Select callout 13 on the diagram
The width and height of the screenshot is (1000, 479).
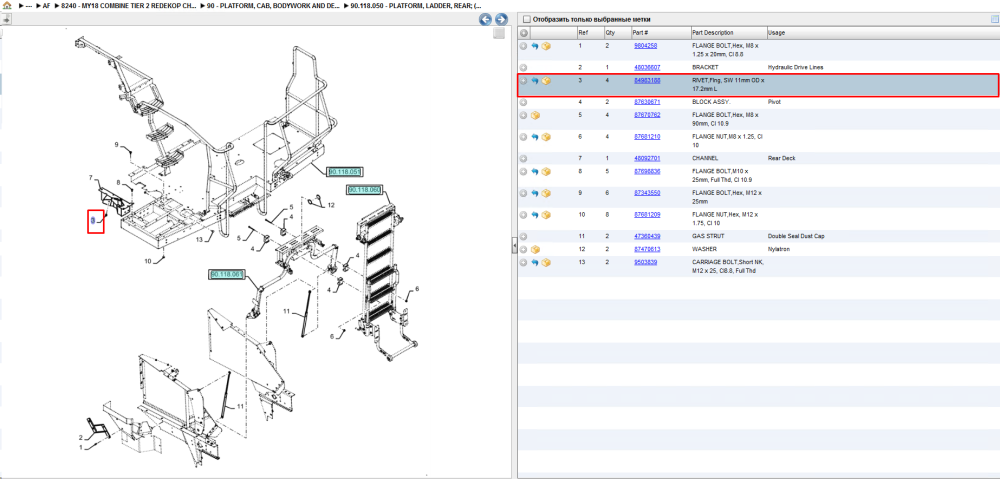pyautogui.click(x=199, y=239)
